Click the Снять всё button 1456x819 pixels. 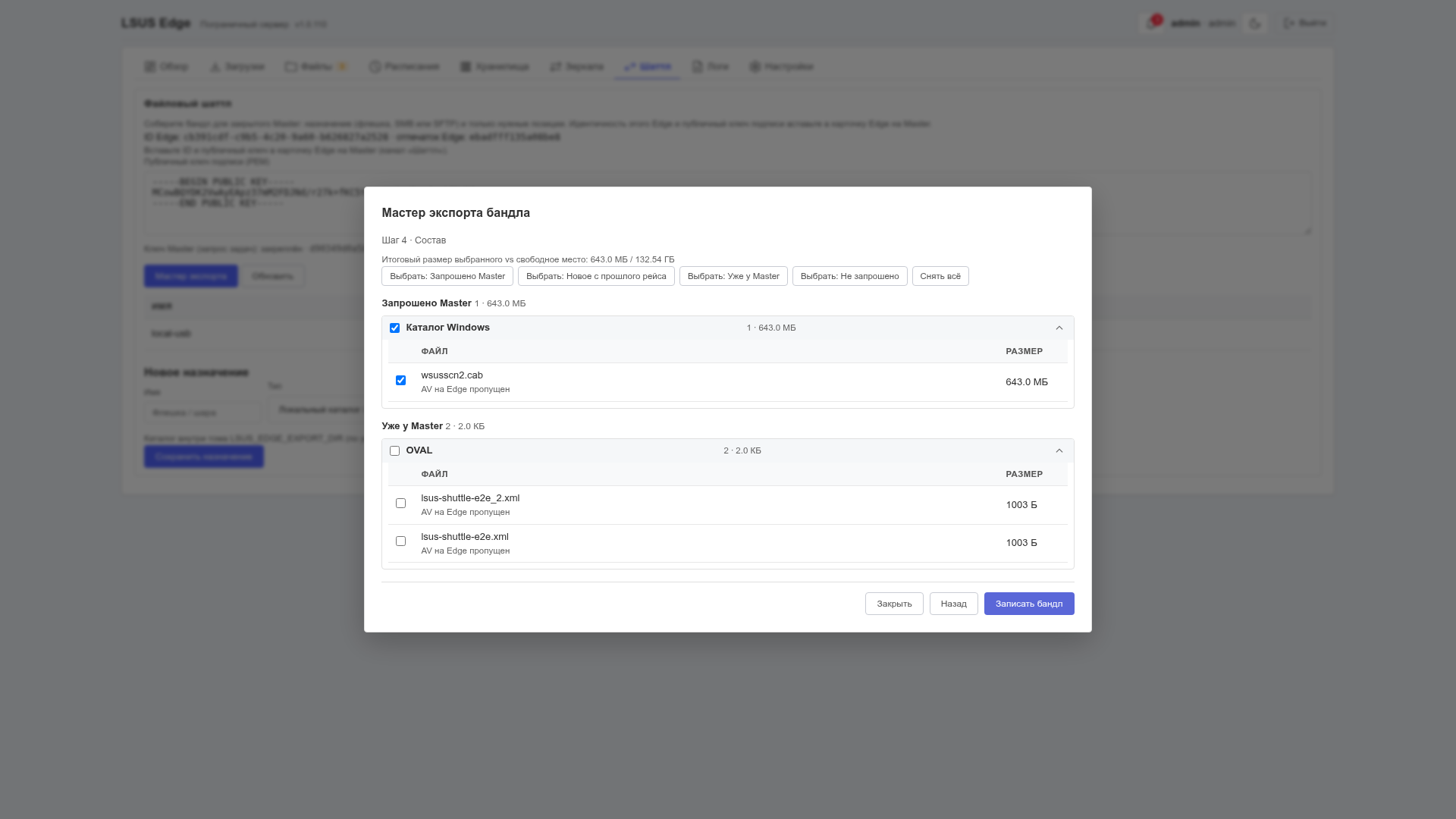click(x=940, y=276)
